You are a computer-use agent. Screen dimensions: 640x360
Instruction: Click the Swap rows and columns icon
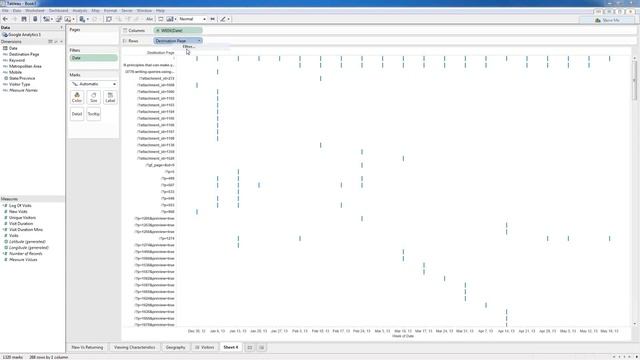(109, 19)
